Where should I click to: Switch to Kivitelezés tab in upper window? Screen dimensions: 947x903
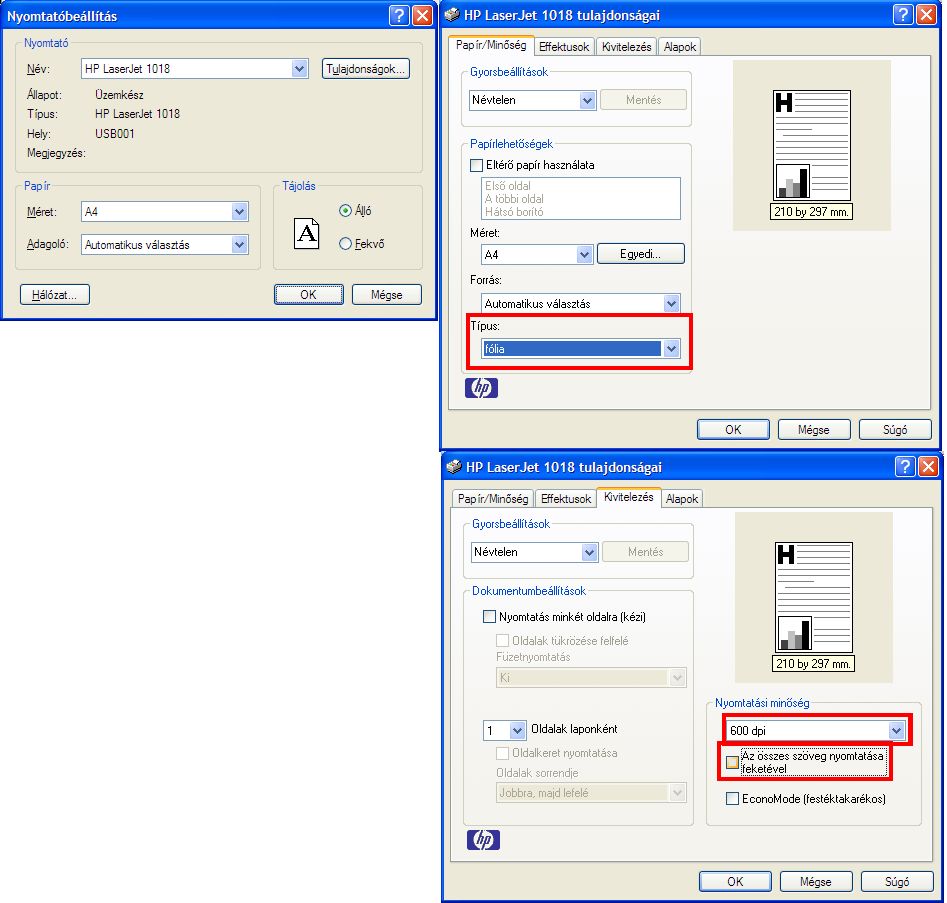point(627,47)
